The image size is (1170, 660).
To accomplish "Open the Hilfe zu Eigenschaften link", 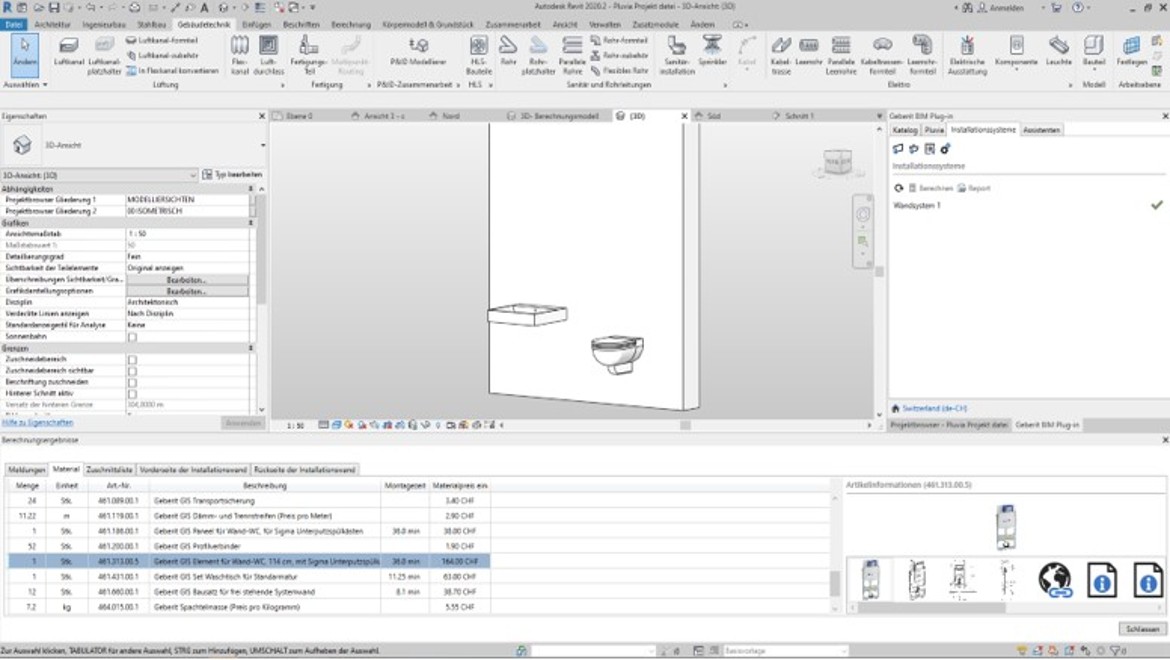I will point(37,423).
